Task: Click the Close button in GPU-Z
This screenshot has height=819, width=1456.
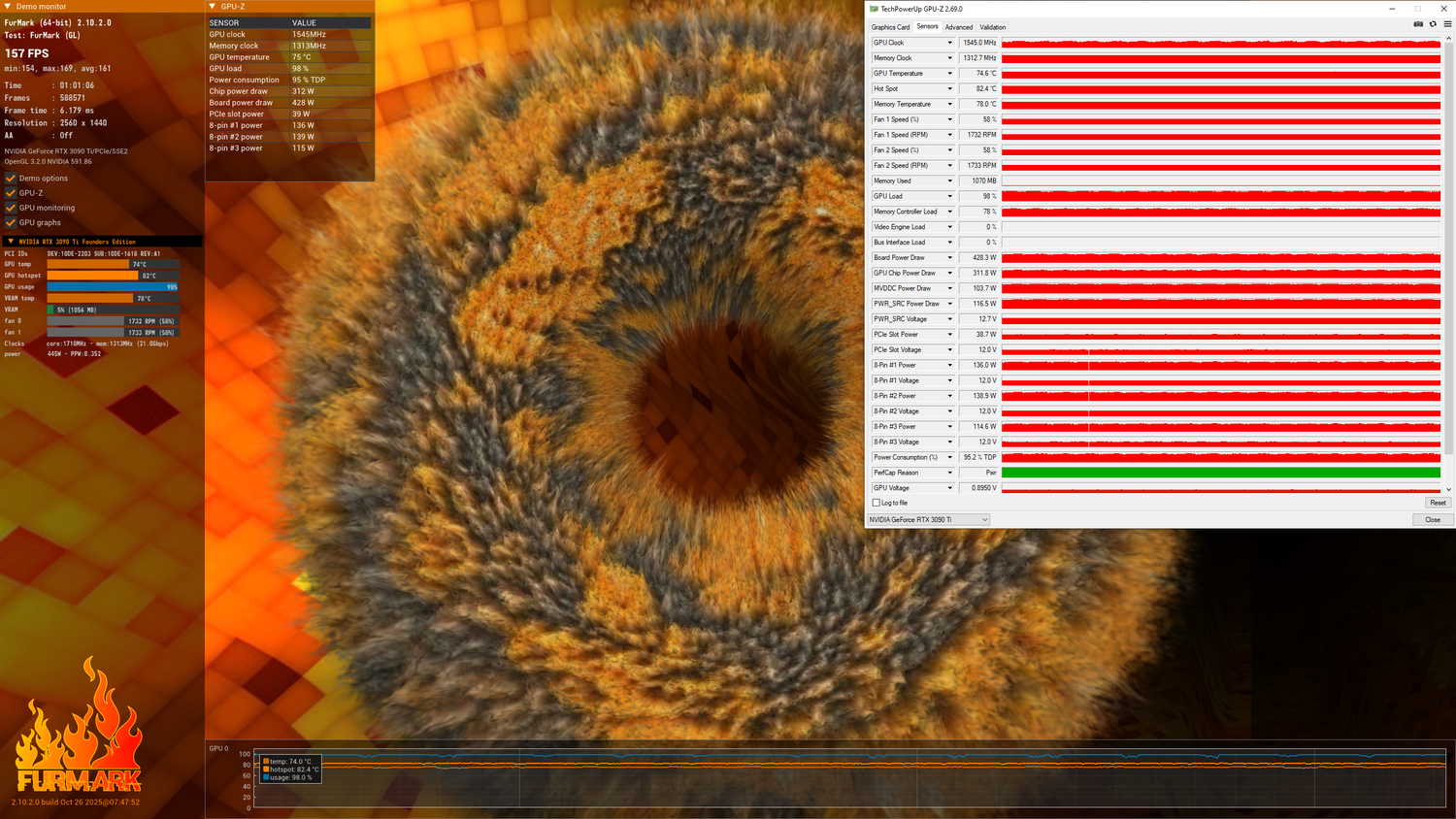Action: pos(1432,520)
